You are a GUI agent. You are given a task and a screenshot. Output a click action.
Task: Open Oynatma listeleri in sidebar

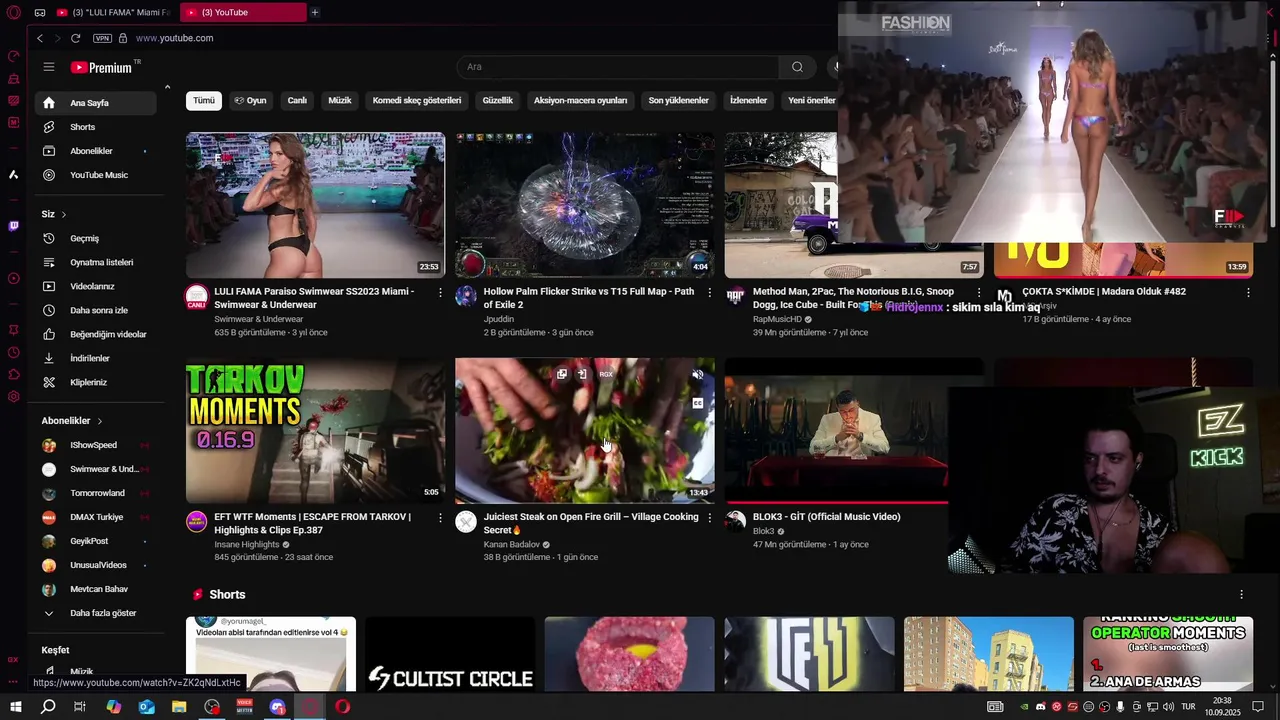(95, 262)
